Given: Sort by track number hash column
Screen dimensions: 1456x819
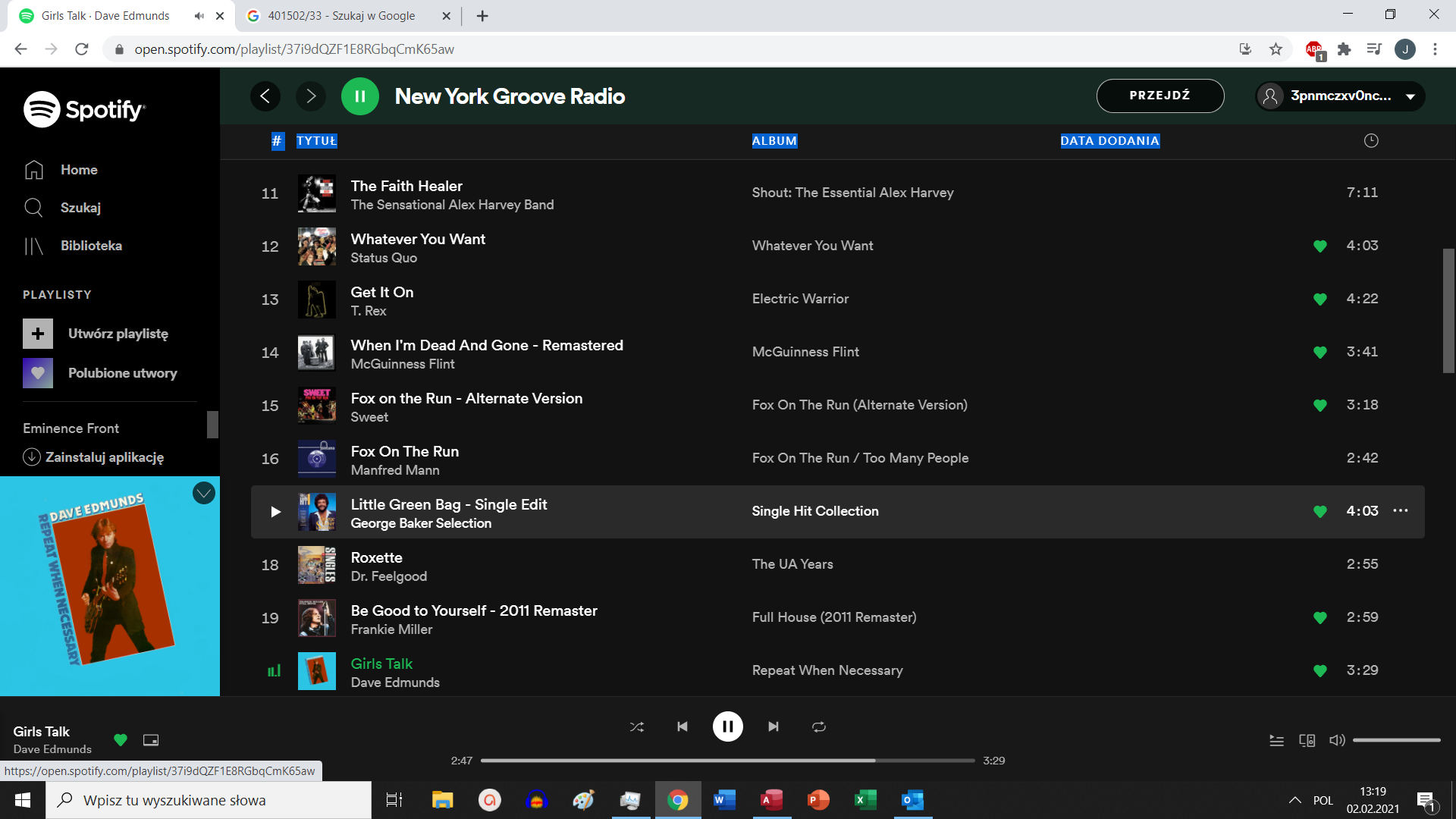Looking at the screenshot, I should pos(278,141).
